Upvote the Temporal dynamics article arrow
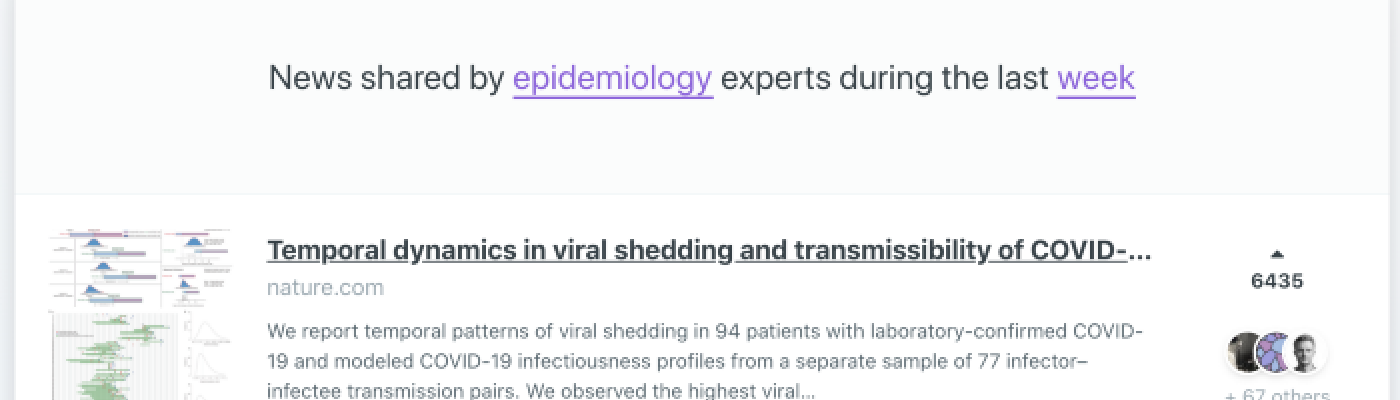 (1277, 255)
